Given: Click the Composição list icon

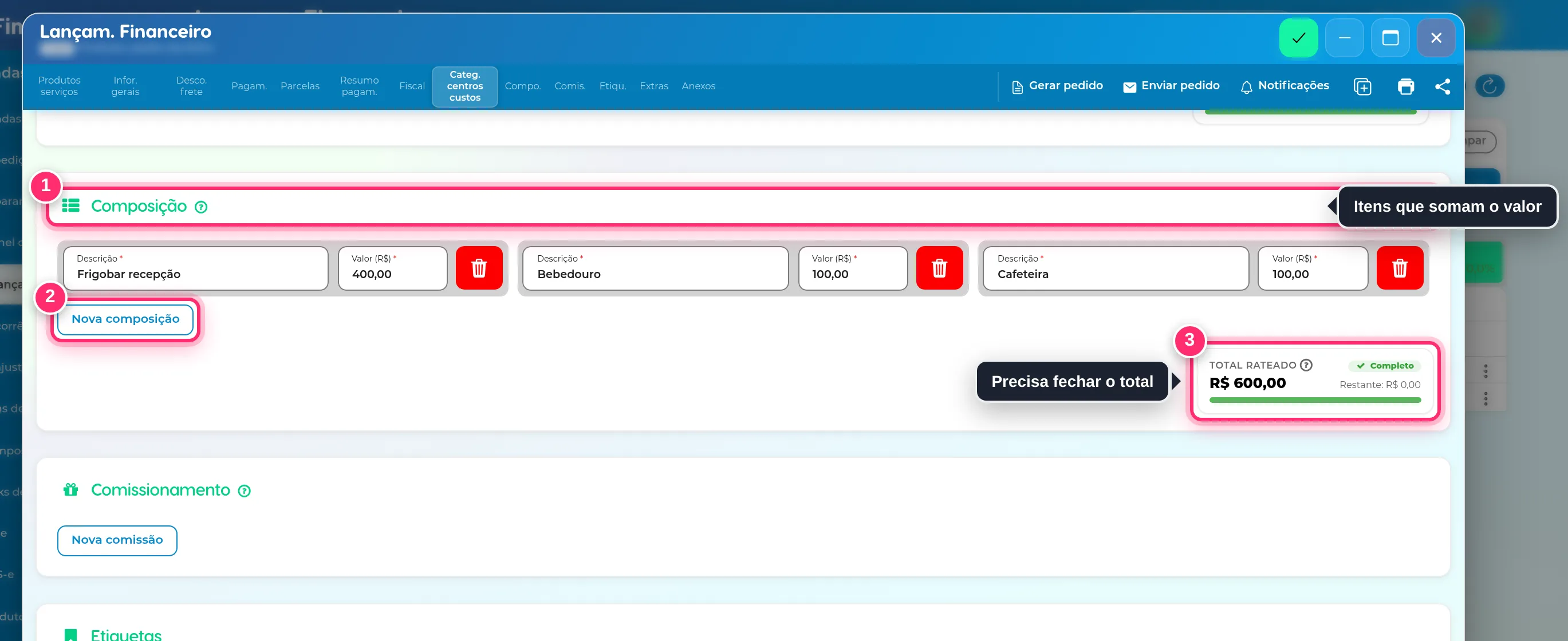Looking at the screenshot, I should tap(70, 206).
